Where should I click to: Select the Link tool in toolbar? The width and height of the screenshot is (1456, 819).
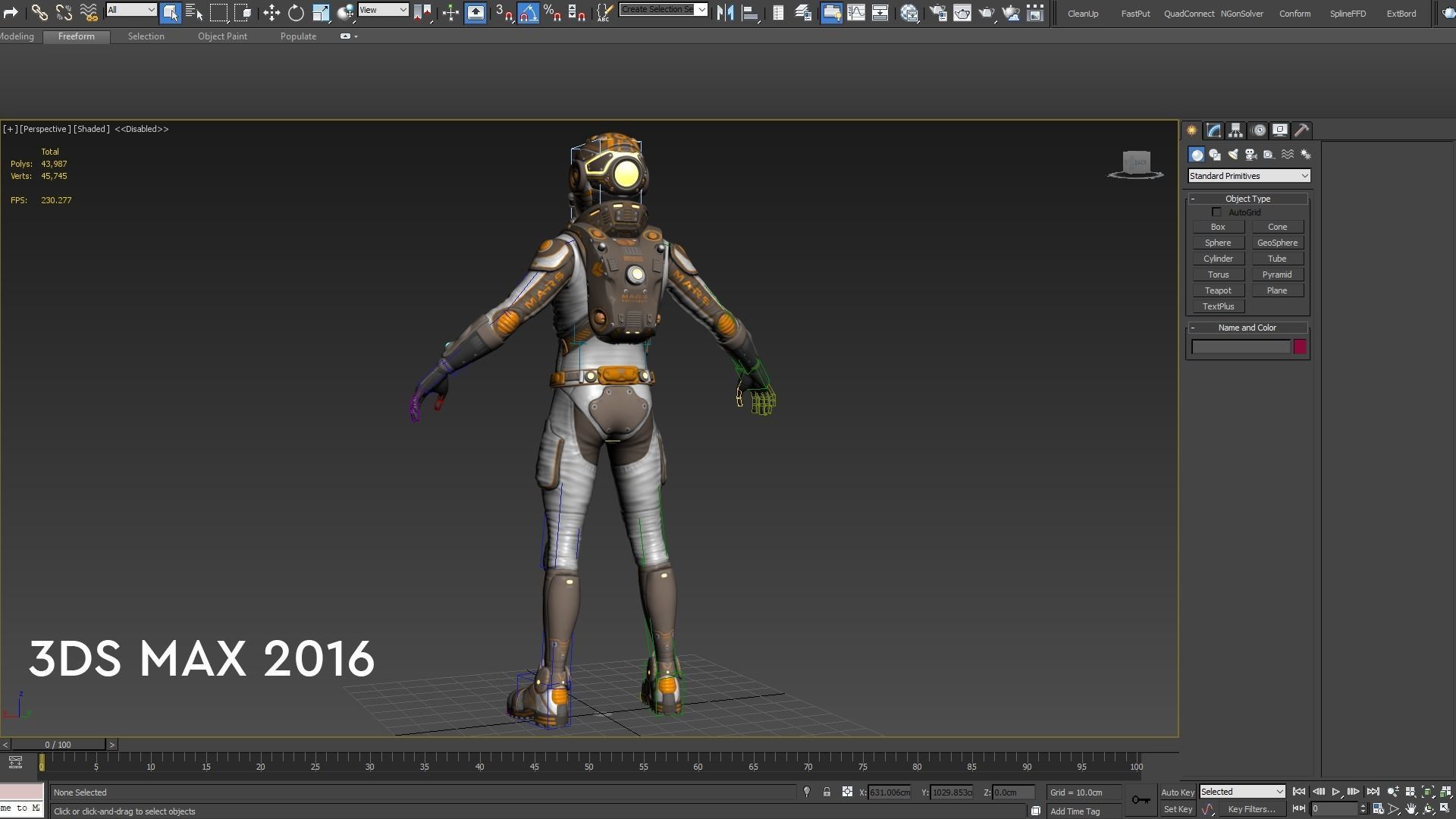39,12
